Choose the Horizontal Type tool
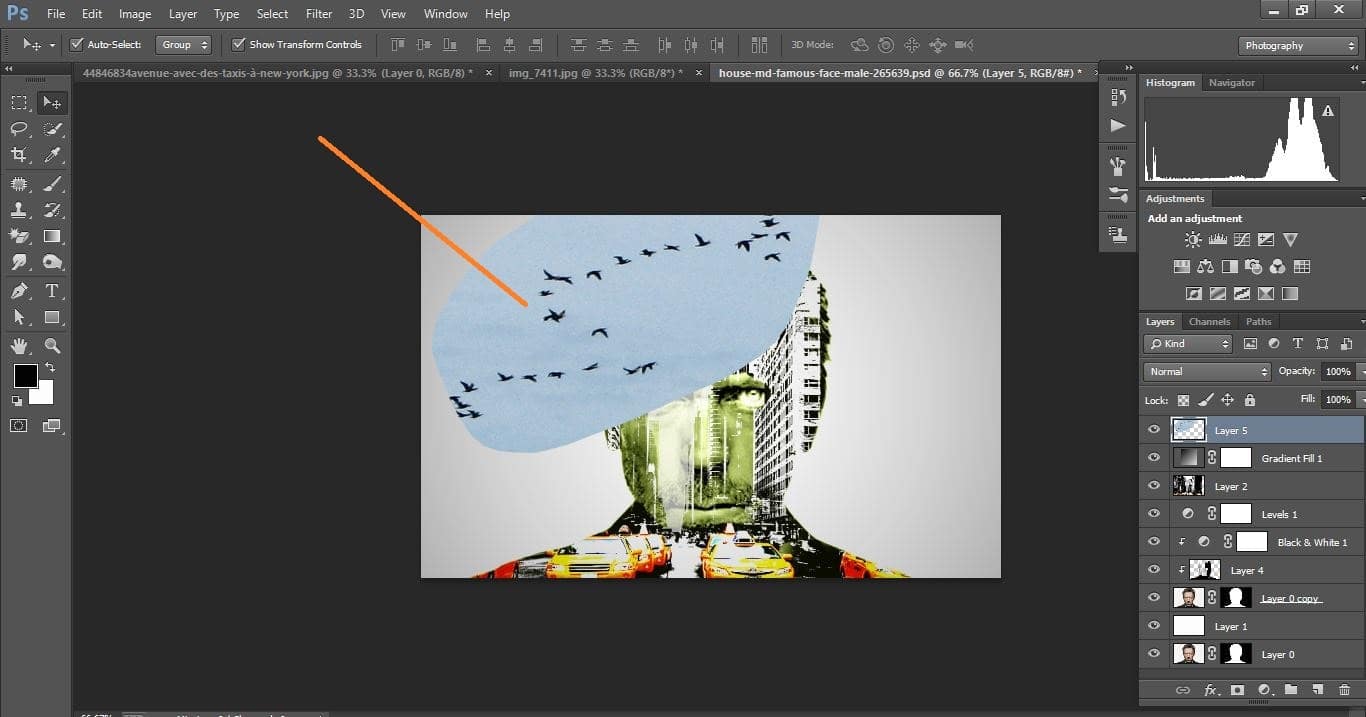Screen dimensions: 1366x717 (51, 291)
